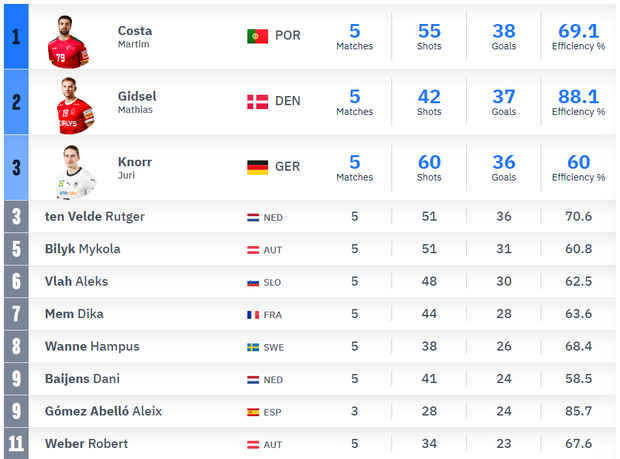Open Juri Knorr's player photo
This screenshot has width=620, height=459.
point(76,171)
